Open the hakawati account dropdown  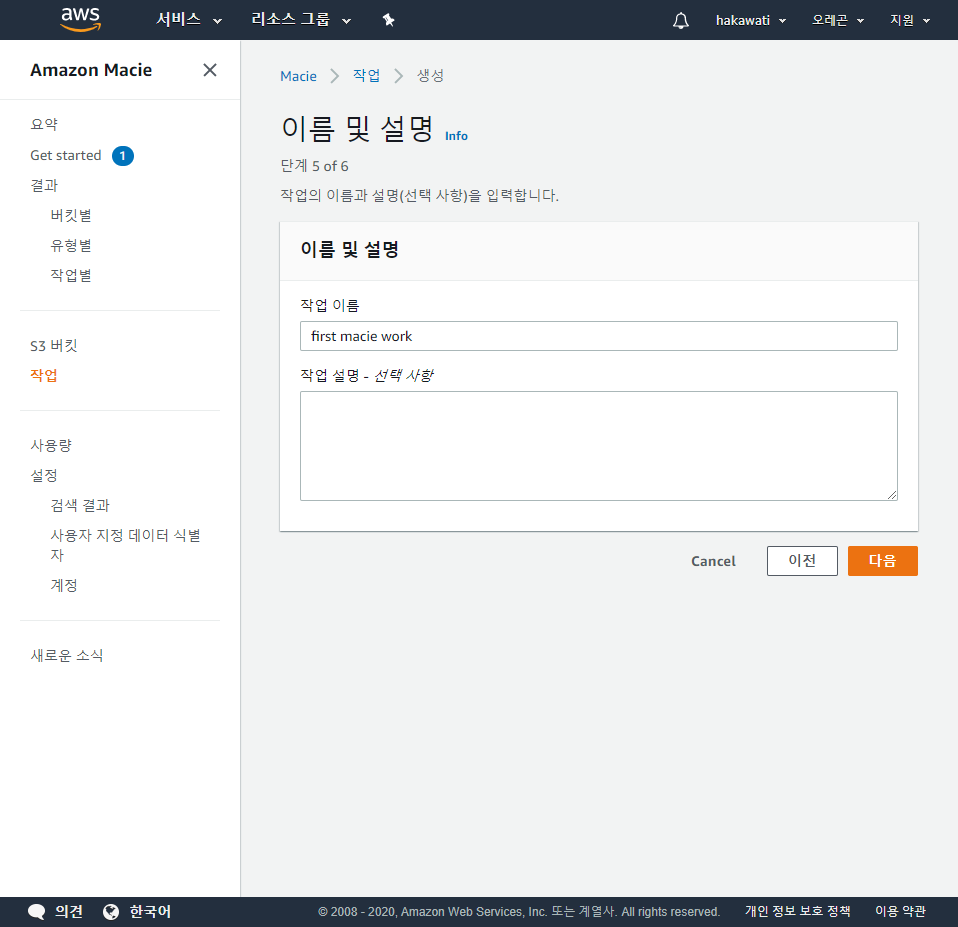[751, 21]
